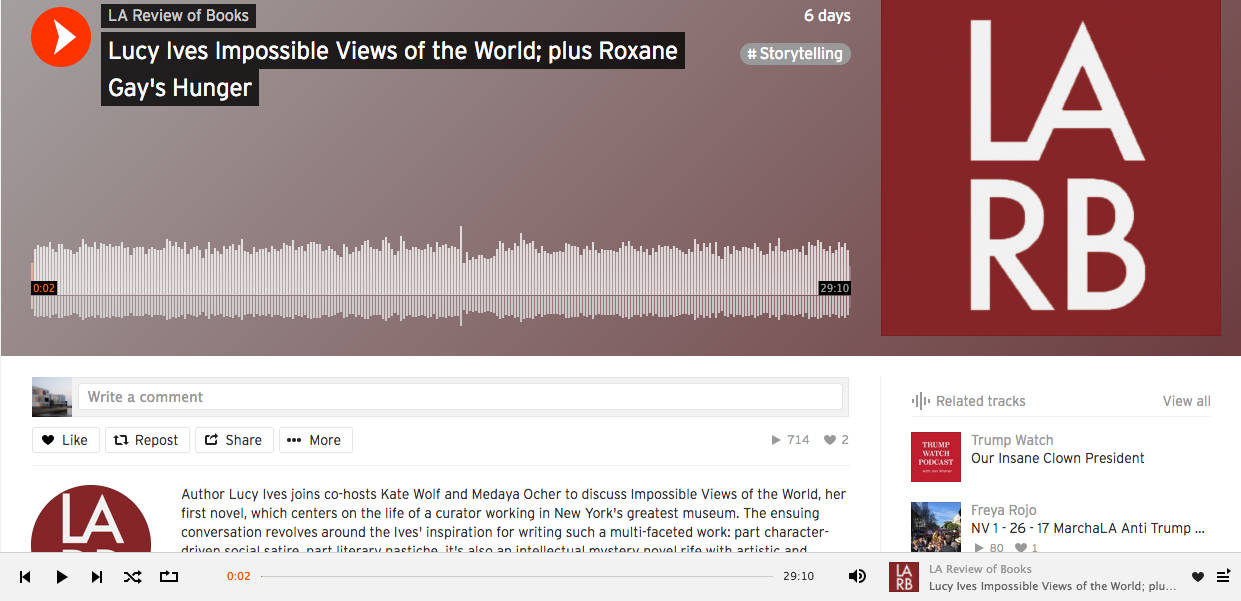Mute audio with the volume icon
This screenshot has width=1241, height=601.
coord(857,577)
